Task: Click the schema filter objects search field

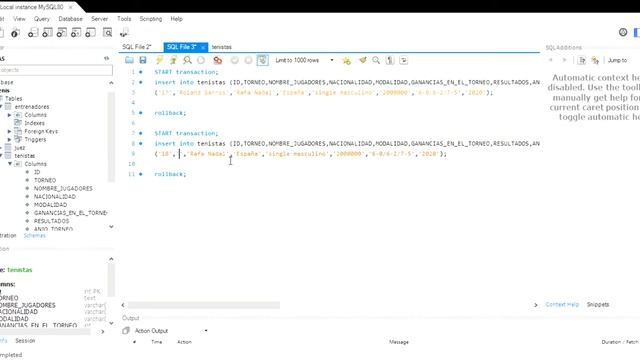Action: [x=56, y=70]
